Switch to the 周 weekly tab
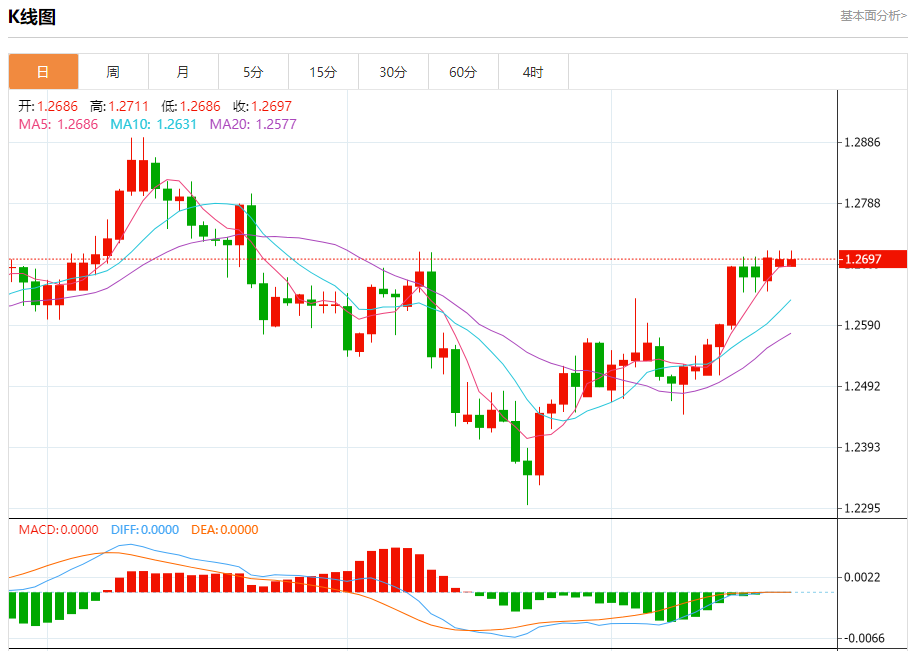Viewport: 917px width, 651px height. pos(113,72)
